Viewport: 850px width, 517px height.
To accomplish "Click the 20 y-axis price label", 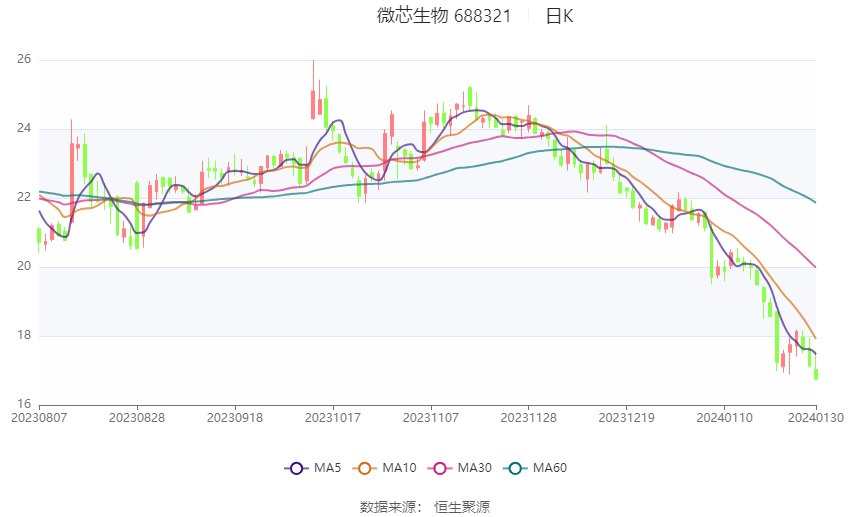I will (24, 266).
